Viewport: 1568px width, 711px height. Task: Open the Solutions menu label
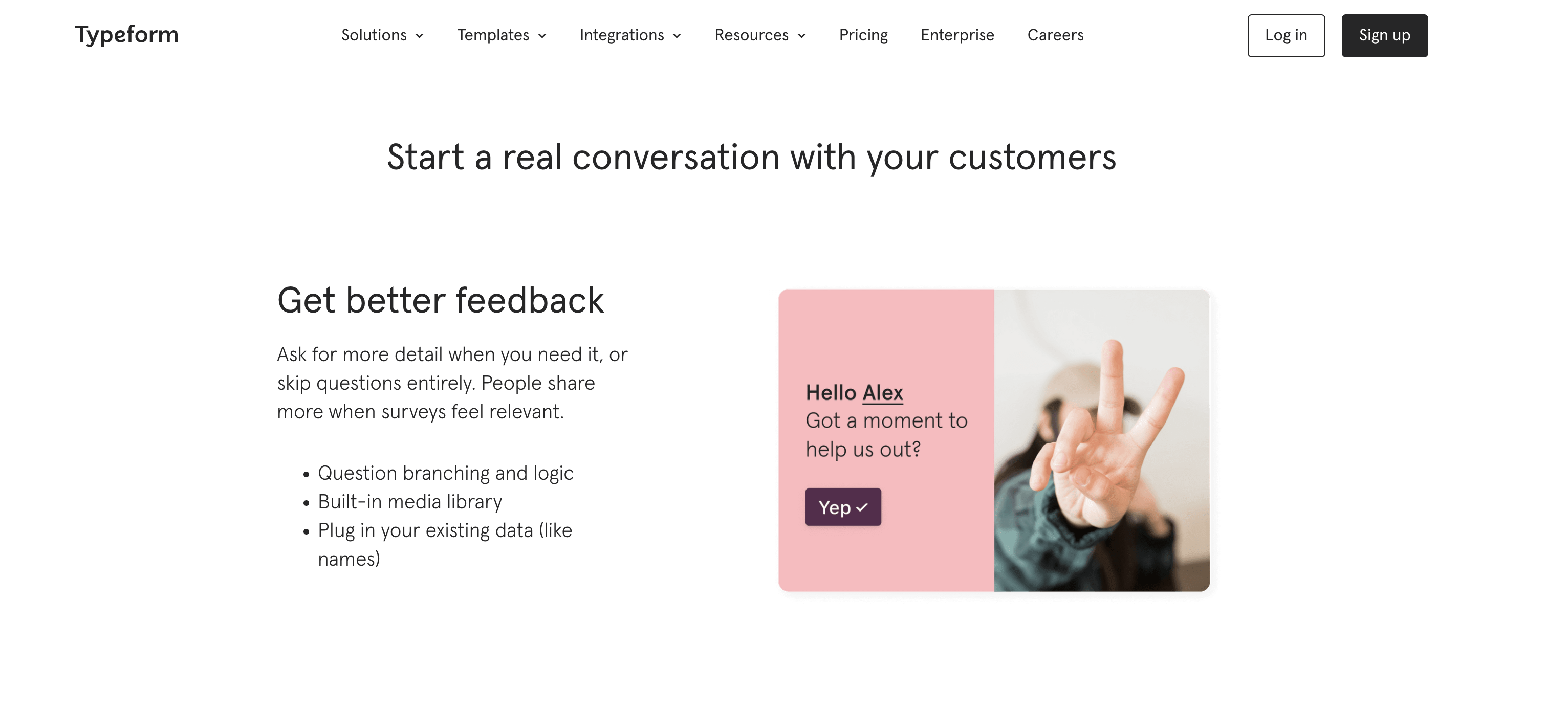coord(374,35)
